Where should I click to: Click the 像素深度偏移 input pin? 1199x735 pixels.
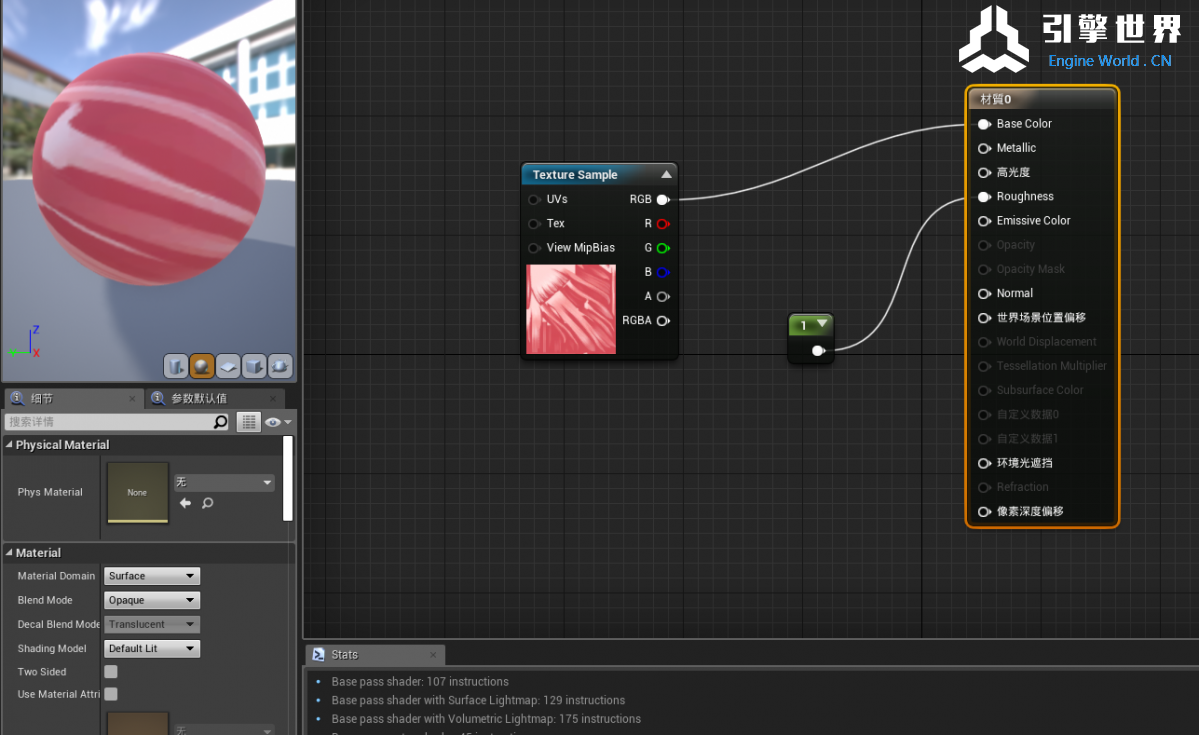984,512
